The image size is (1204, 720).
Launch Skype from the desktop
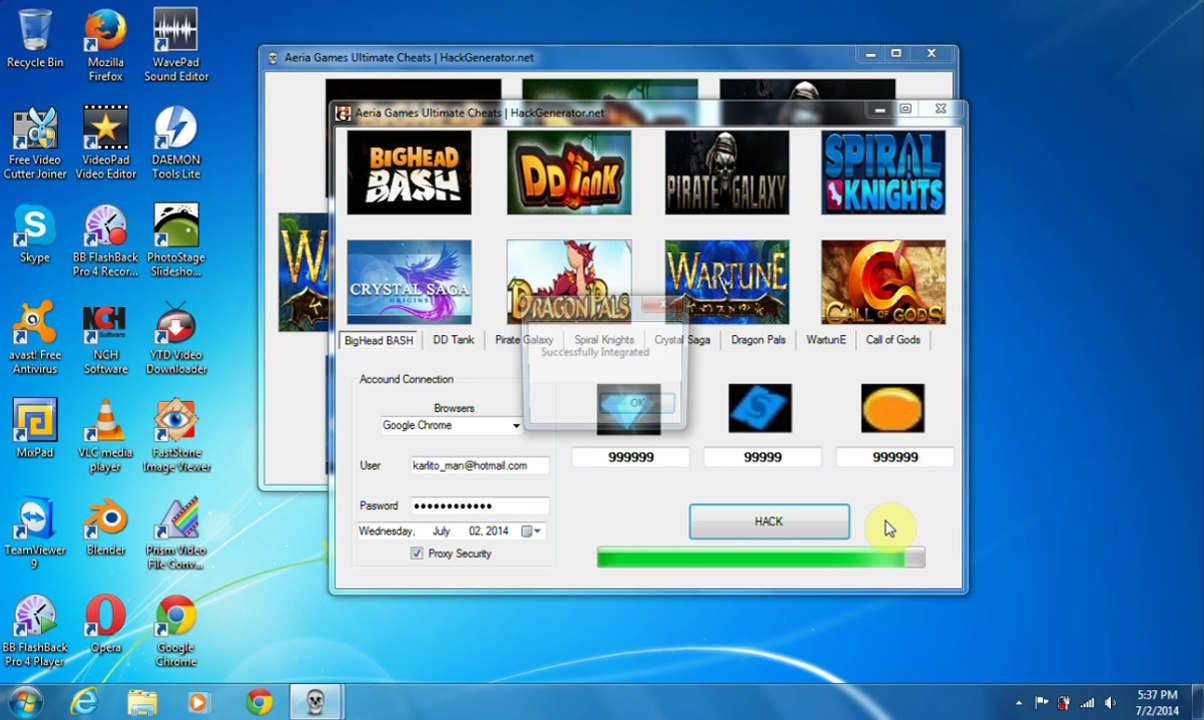coord(34,234)
